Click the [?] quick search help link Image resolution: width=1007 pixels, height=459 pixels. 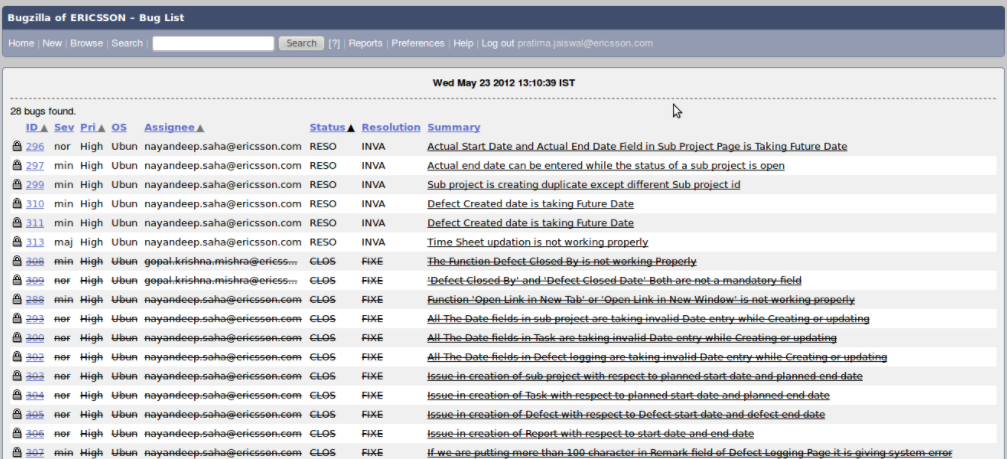click(334, 44)
